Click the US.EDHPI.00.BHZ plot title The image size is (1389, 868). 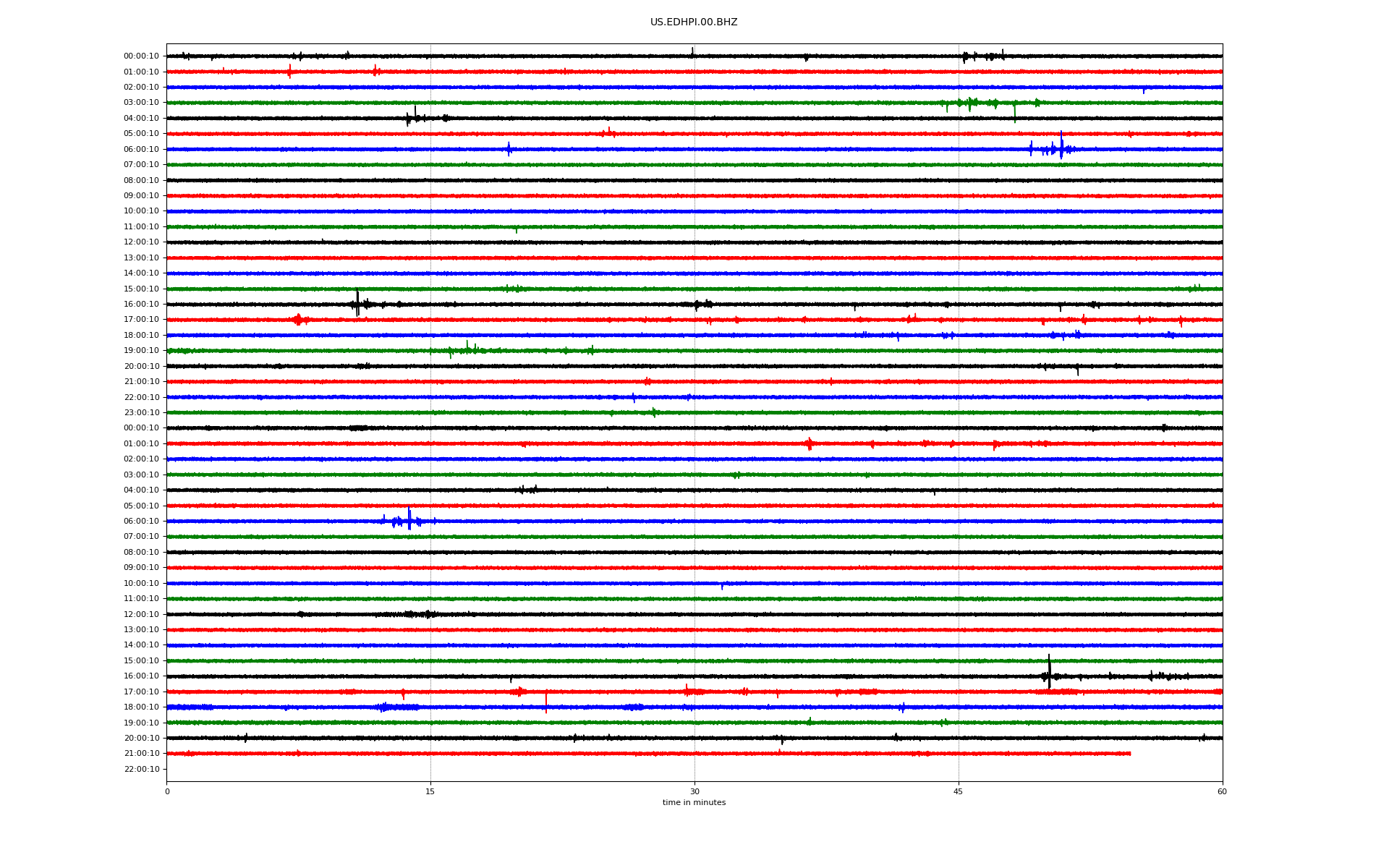point(693,22)
